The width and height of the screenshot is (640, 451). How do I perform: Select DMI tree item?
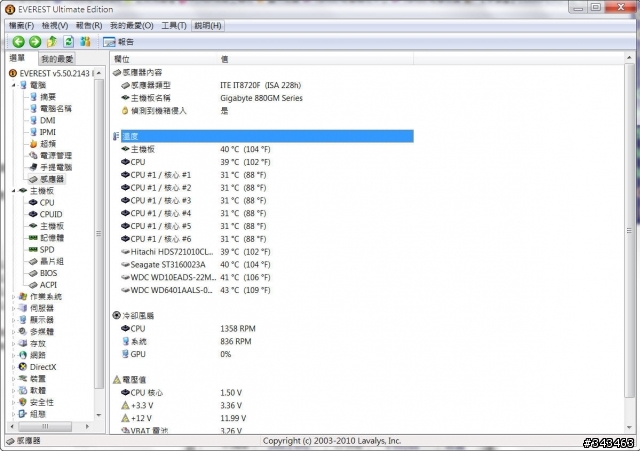[47, 120]
